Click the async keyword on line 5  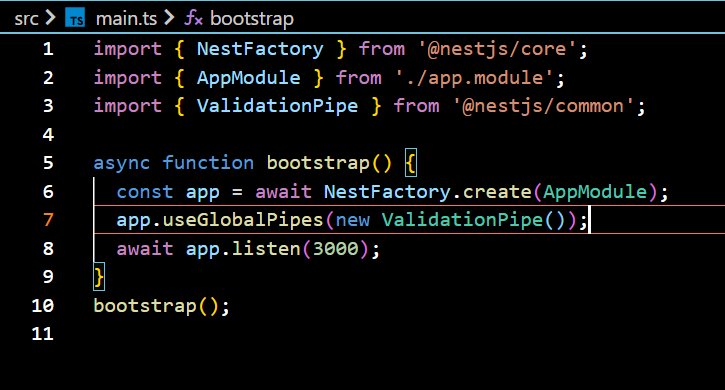coord(122,163)
